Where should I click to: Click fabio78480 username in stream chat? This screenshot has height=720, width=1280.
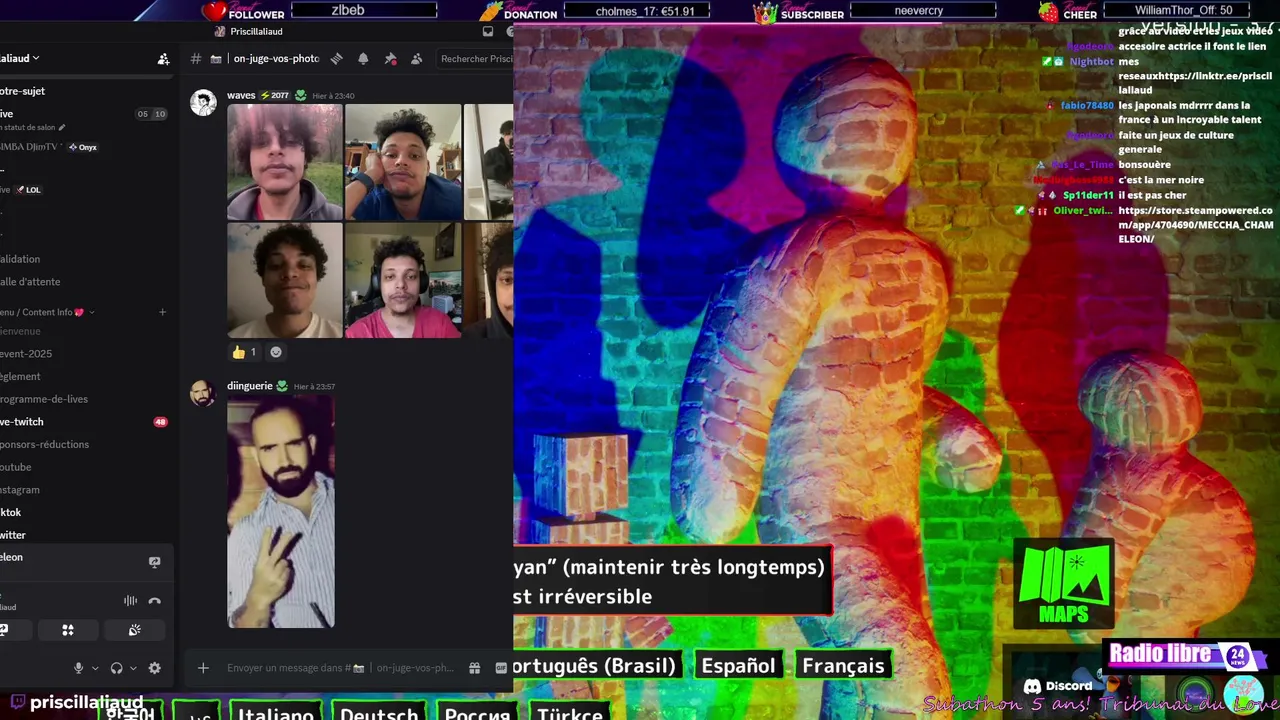1087,105
